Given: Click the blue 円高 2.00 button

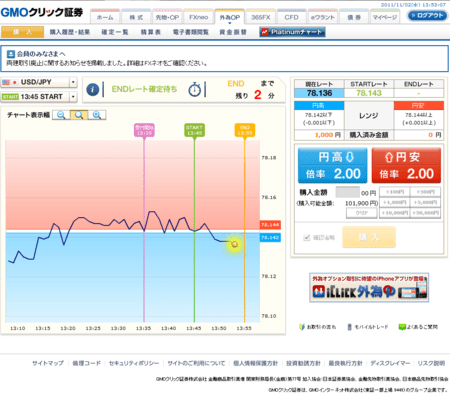Looking at the screenshot, I should (x=332, y=165).
